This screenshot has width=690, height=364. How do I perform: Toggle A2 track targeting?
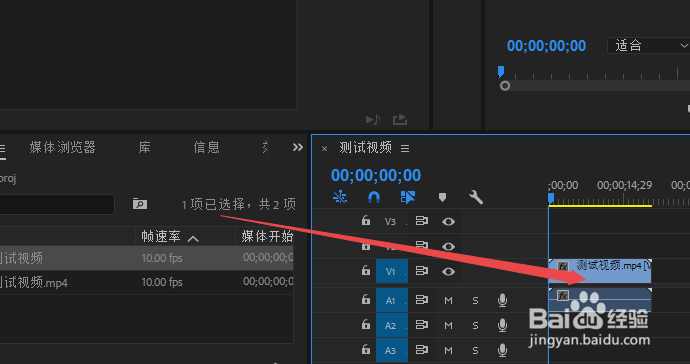point(392,325)
